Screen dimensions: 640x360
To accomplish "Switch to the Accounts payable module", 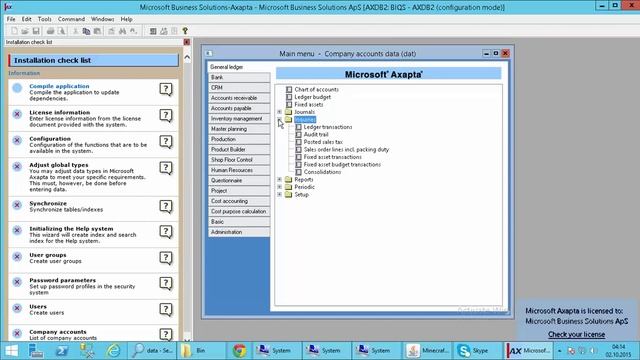I will click(239, 109).
